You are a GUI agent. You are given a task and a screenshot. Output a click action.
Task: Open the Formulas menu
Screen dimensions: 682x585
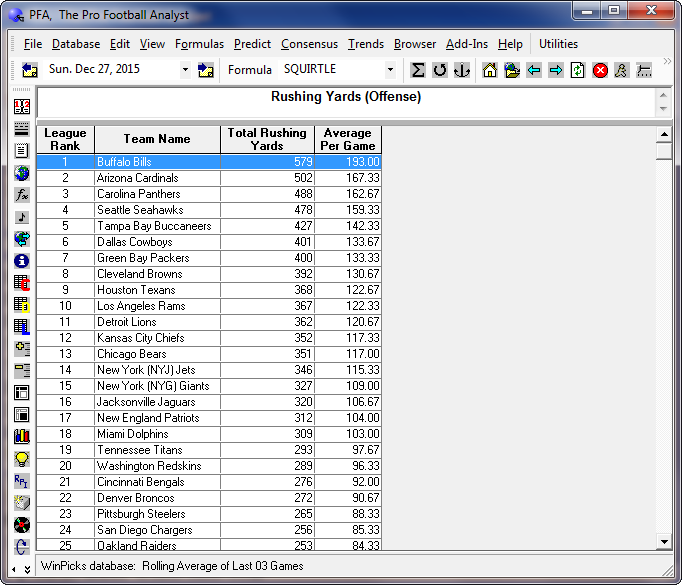tap(199, 44)
